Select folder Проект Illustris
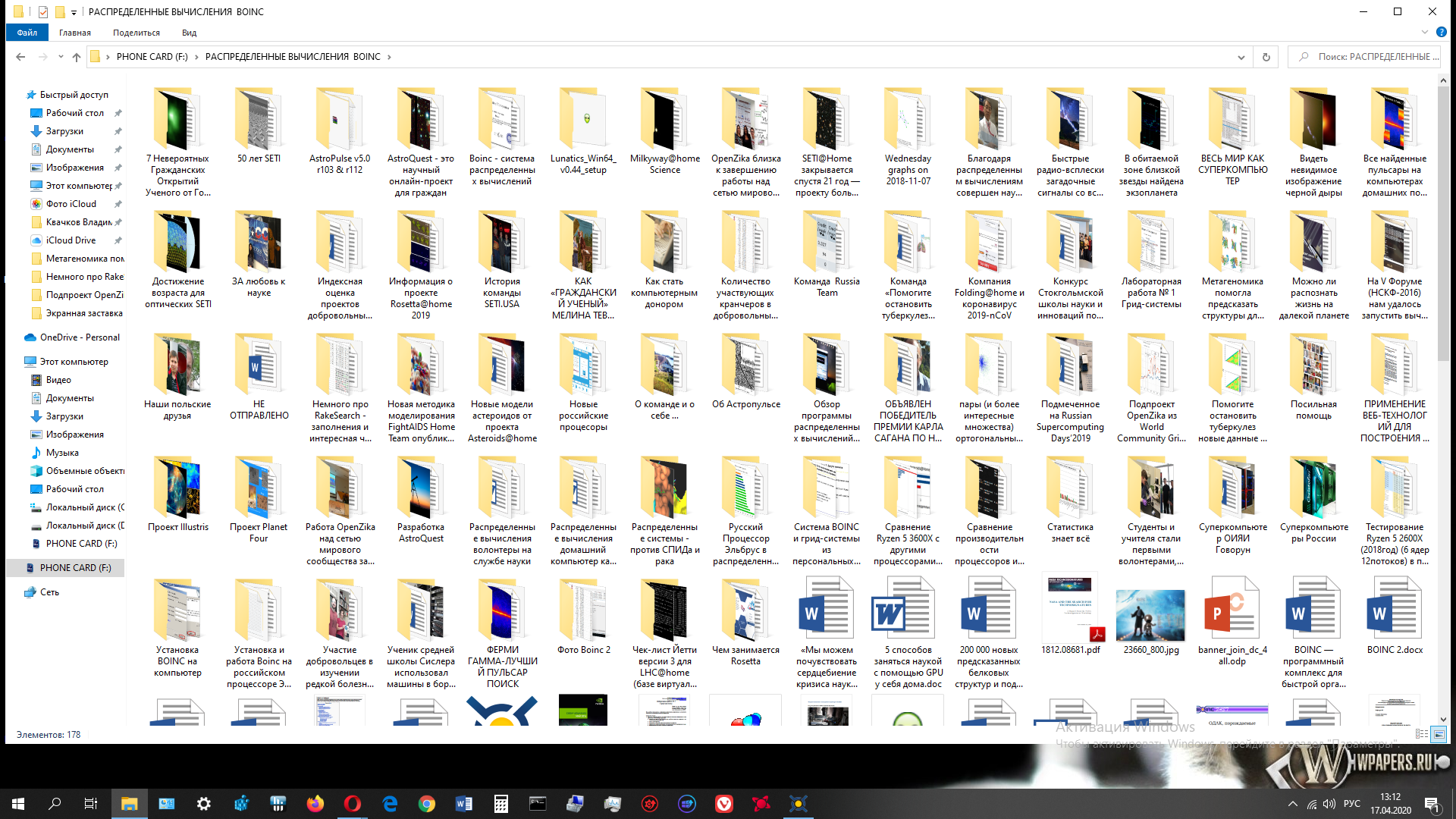 tap(177, 494)
